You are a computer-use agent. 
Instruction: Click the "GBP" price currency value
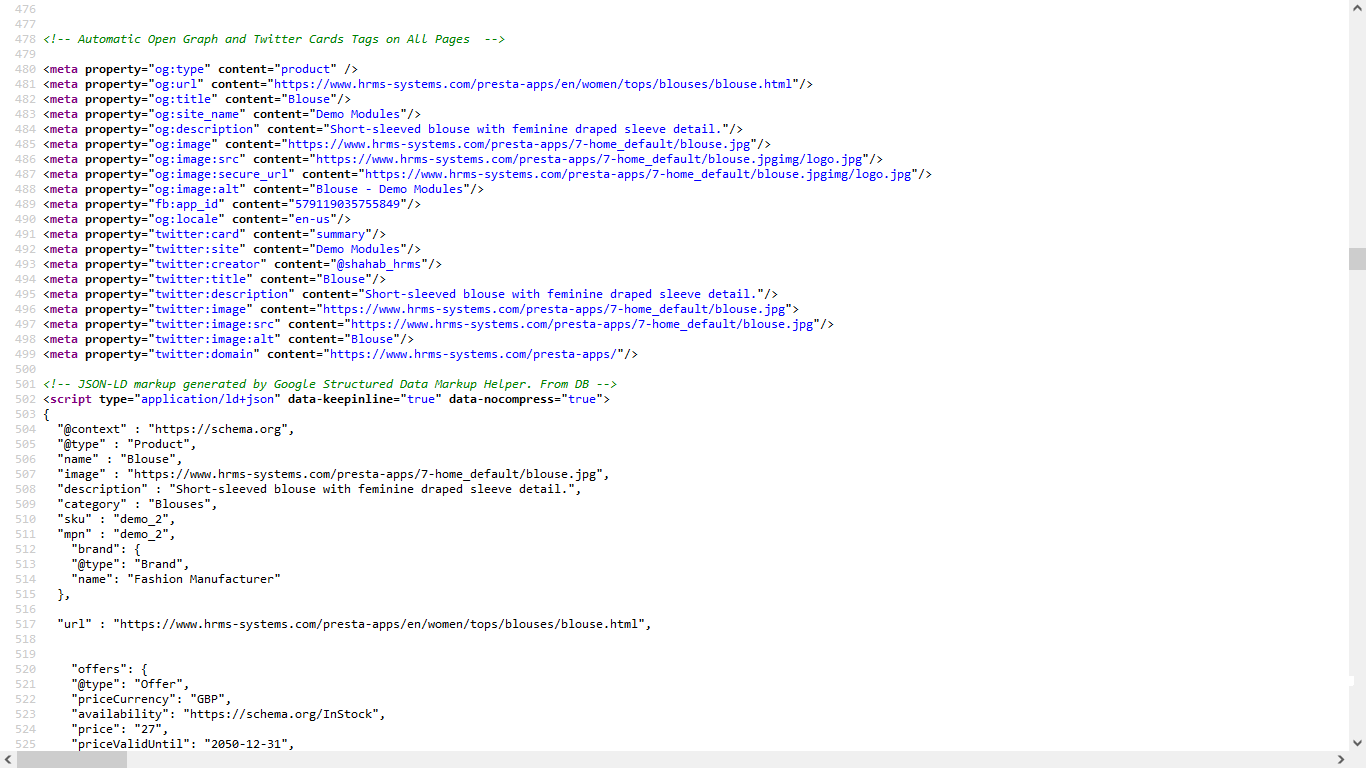pos(206,699)
